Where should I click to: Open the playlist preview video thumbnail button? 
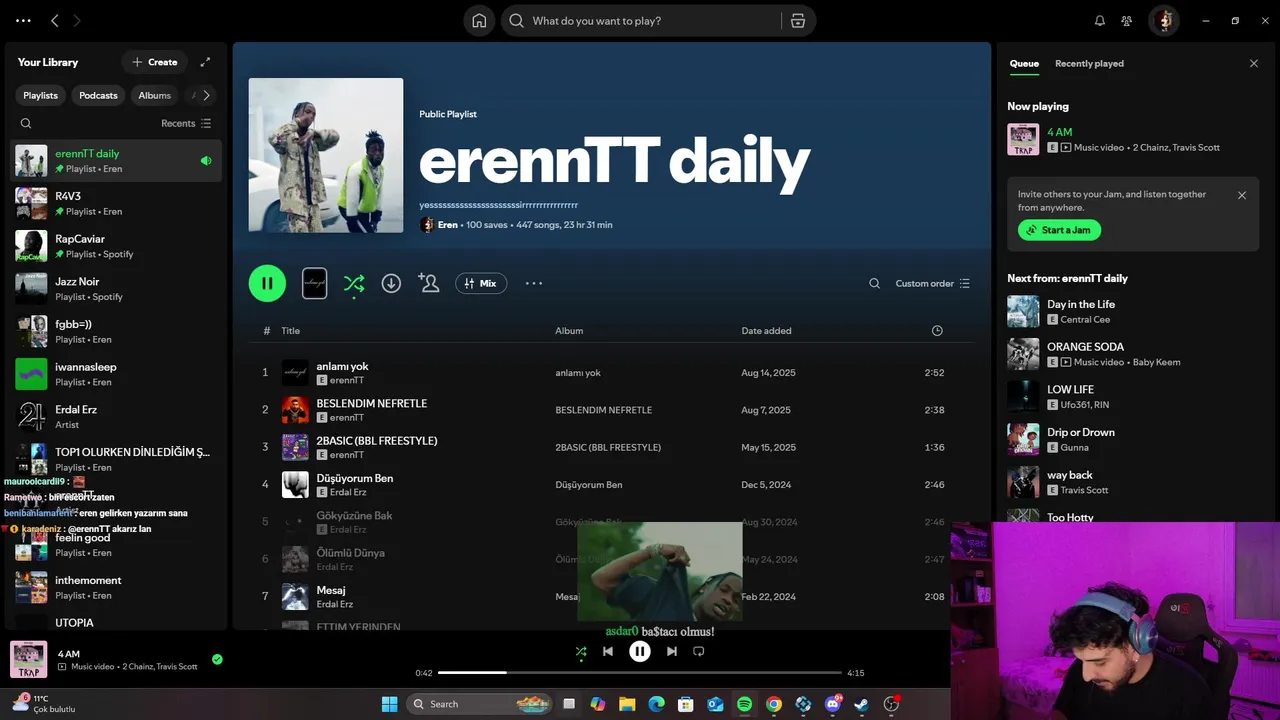click(x=314, y=283)
